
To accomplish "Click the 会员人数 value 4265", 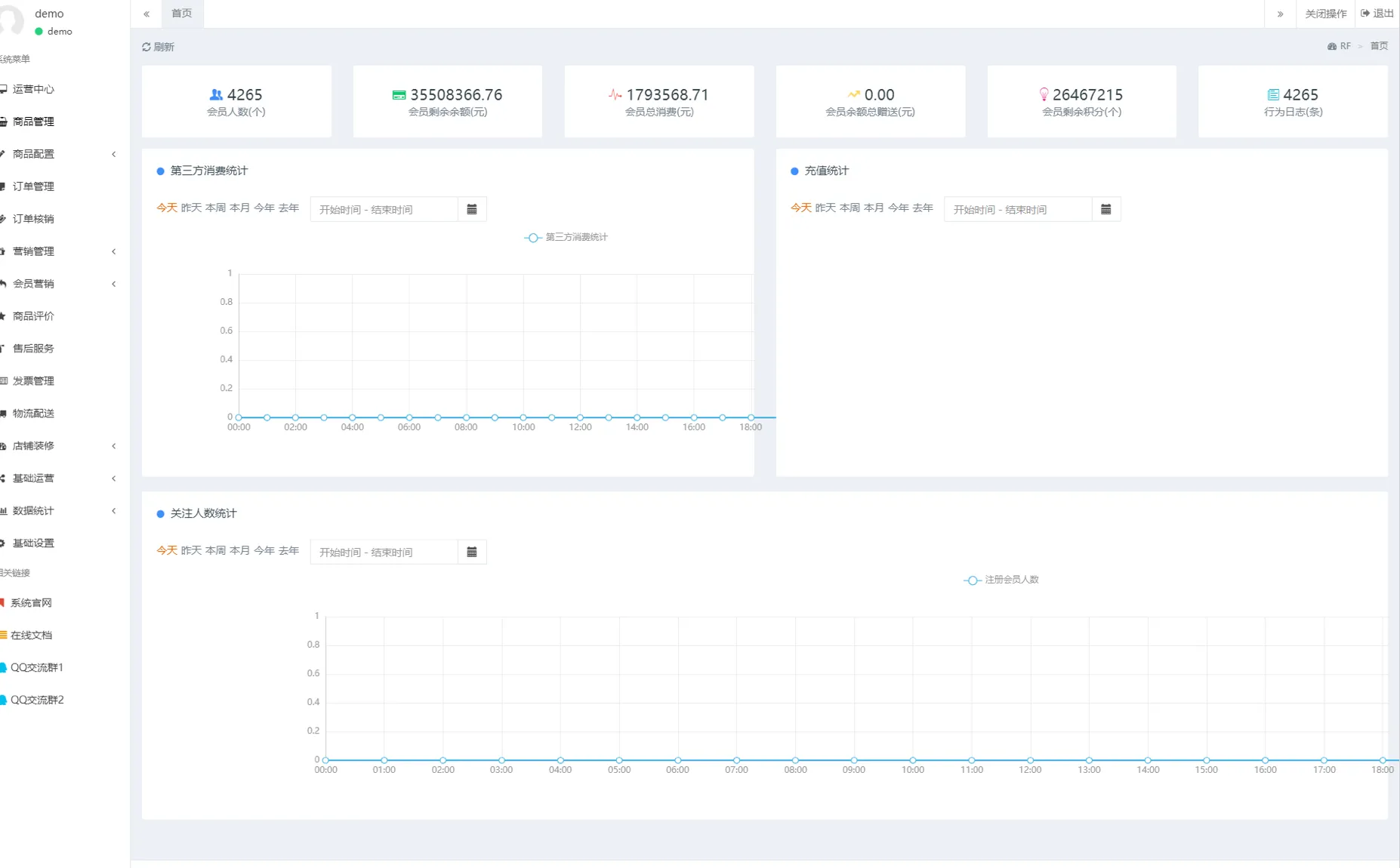I will [x=245, y=94].
